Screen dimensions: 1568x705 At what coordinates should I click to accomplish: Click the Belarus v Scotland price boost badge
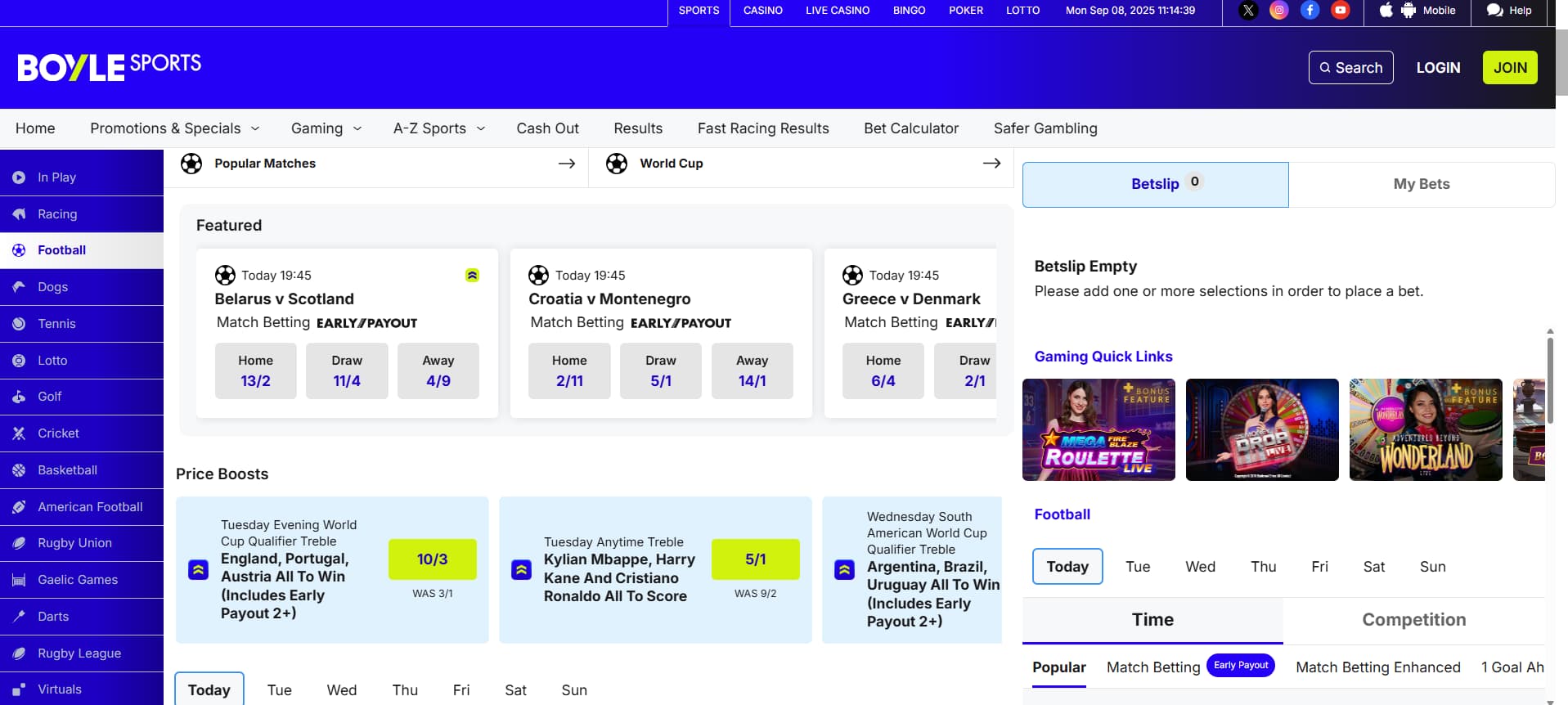click(x=472, y=276)
